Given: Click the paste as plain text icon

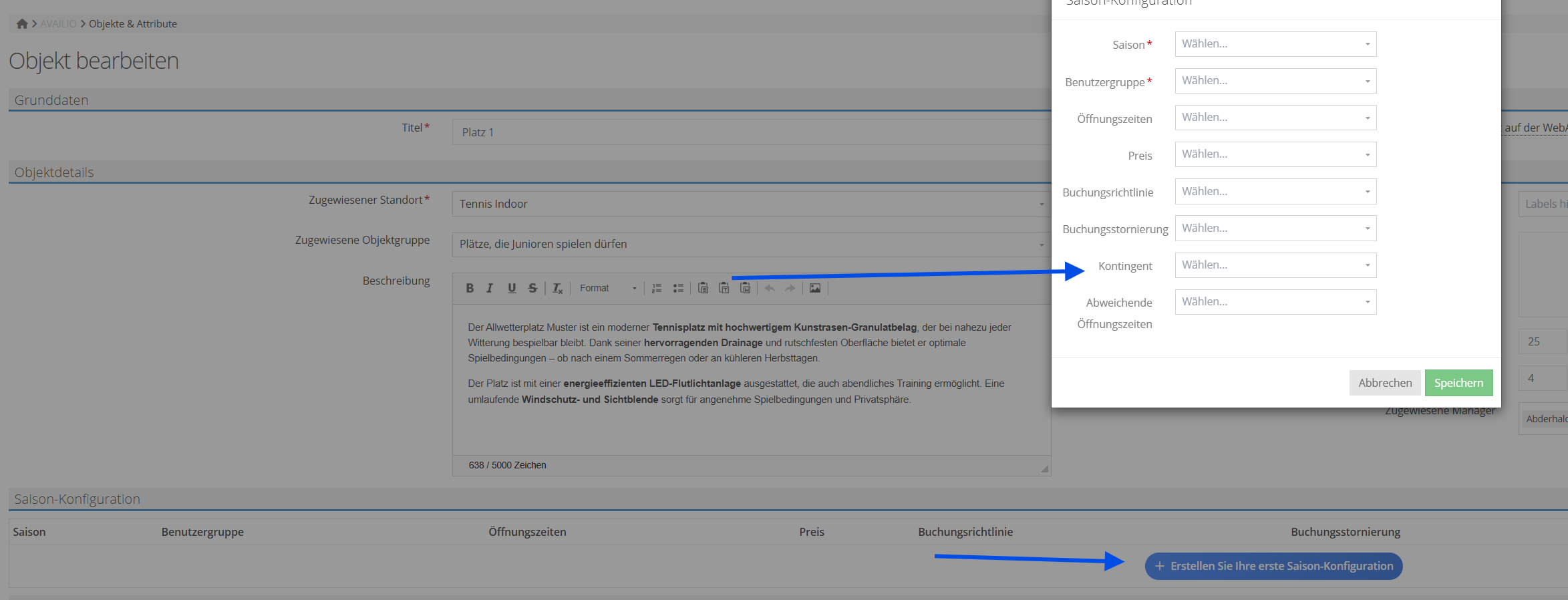Looking at the screenshot, I should [x=724, y=288].
